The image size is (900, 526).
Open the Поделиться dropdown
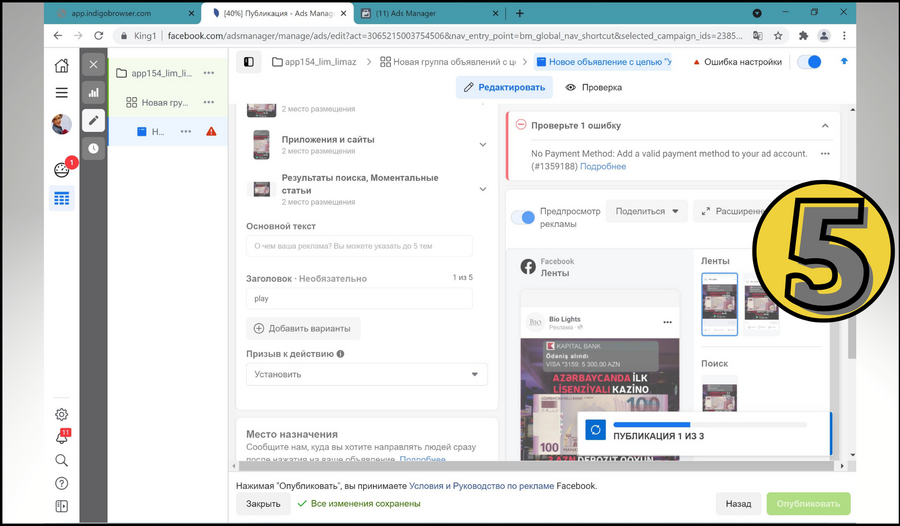click(x=646, y=211)
